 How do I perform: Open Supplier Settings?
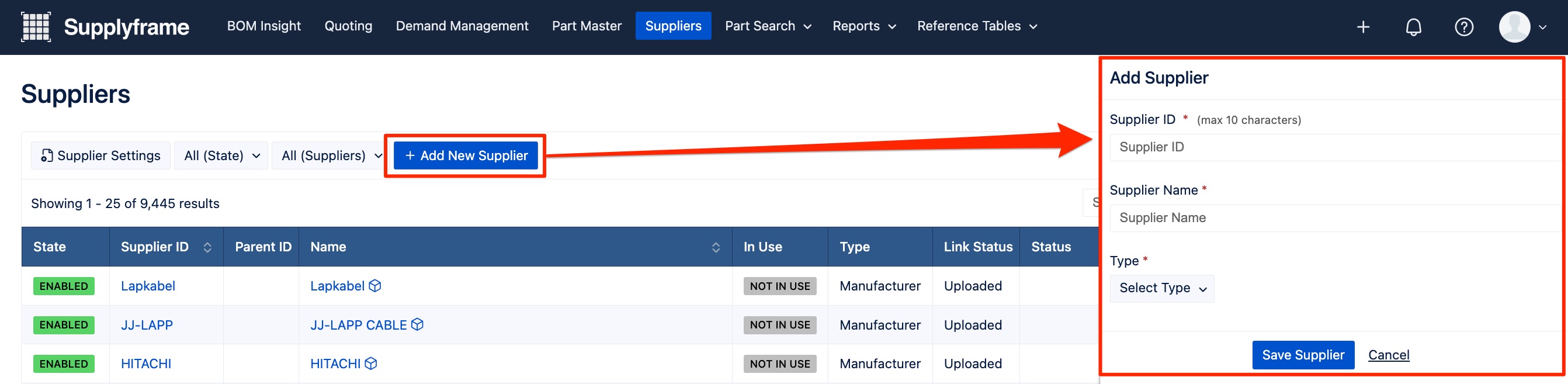coord(100,156)
